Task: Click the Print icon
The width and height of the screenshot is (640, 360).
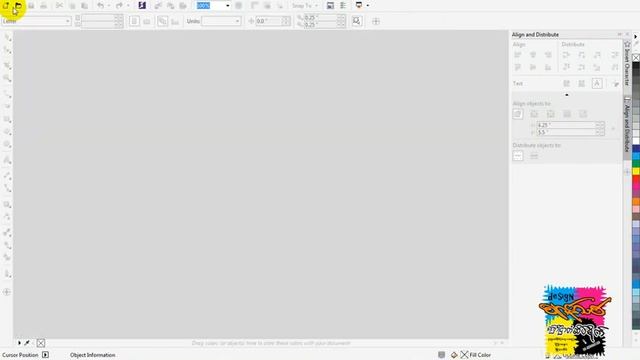Action: point(43,5)
